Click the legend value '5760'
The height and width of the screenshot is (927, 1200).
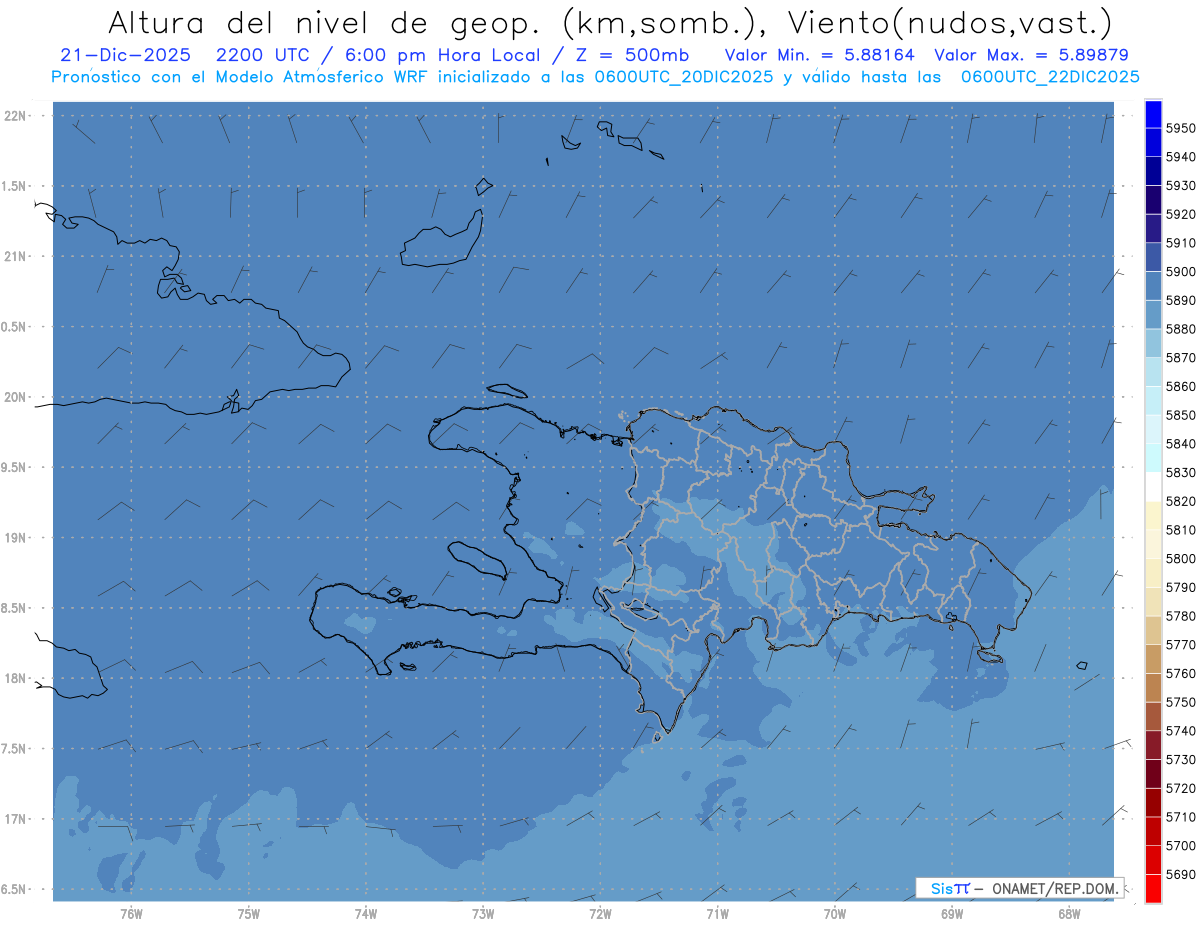[x=1181, y=673]
